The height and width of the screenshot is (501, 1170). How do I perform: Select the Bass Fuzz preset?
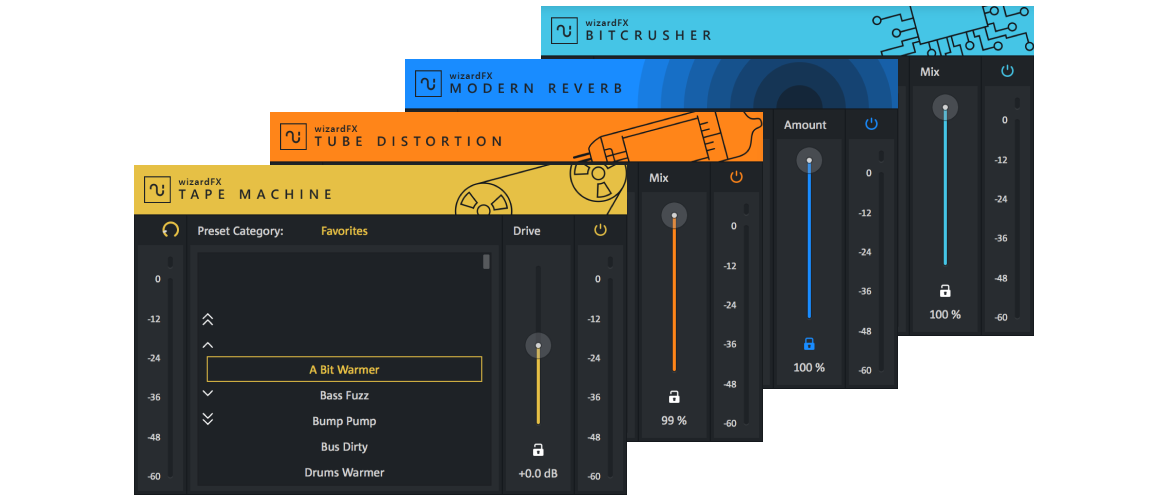[x=344, y=396]
